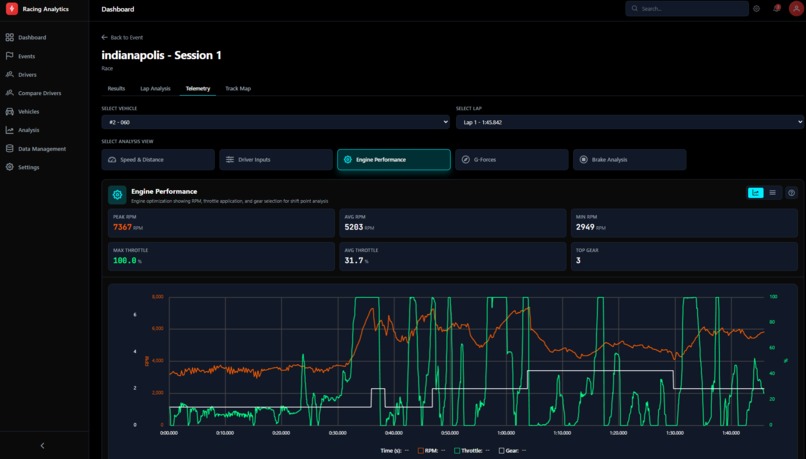Toggle the RPM legend swatch
The height and width of the screenshot is (459, 806).
click(x=420, y=451)
